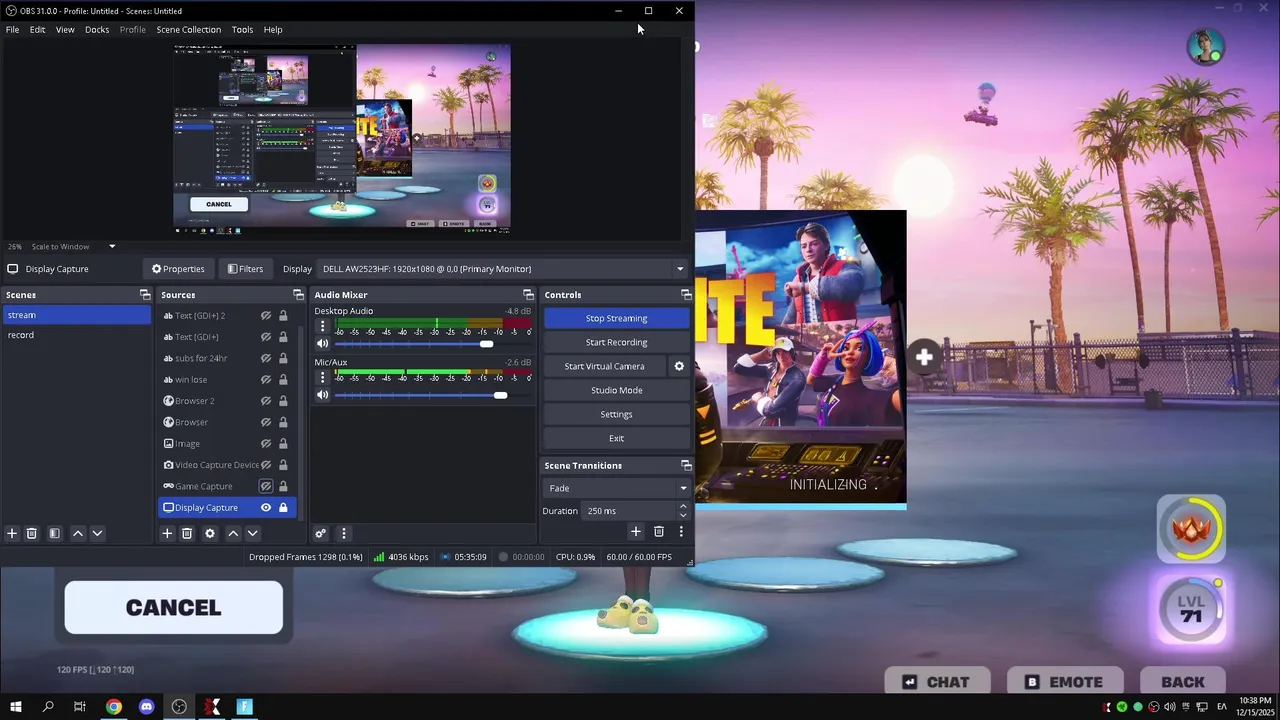Open system tray volume icon
The width and height of the screenshot is (1280, 720).
pos(1170,707)
